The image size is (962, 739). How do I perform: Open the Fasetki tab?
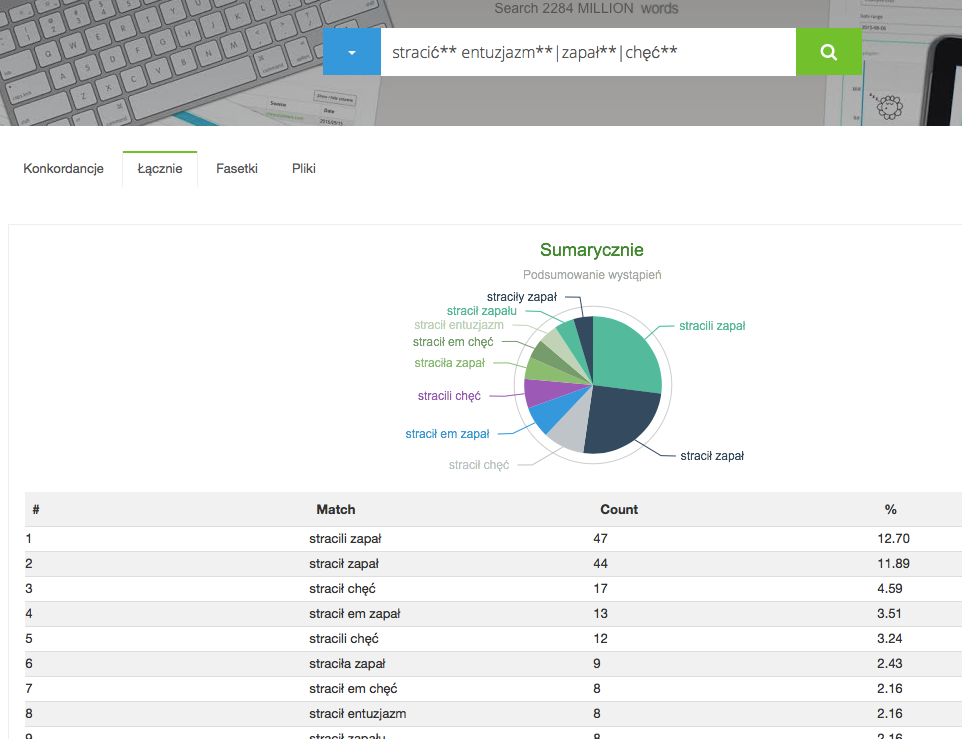(237, 169)
